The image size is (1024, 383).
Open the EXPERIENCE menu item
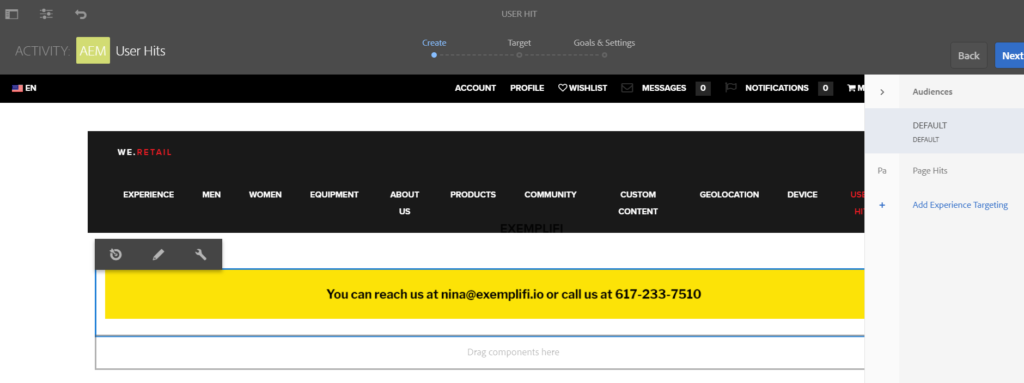point(148,195)
